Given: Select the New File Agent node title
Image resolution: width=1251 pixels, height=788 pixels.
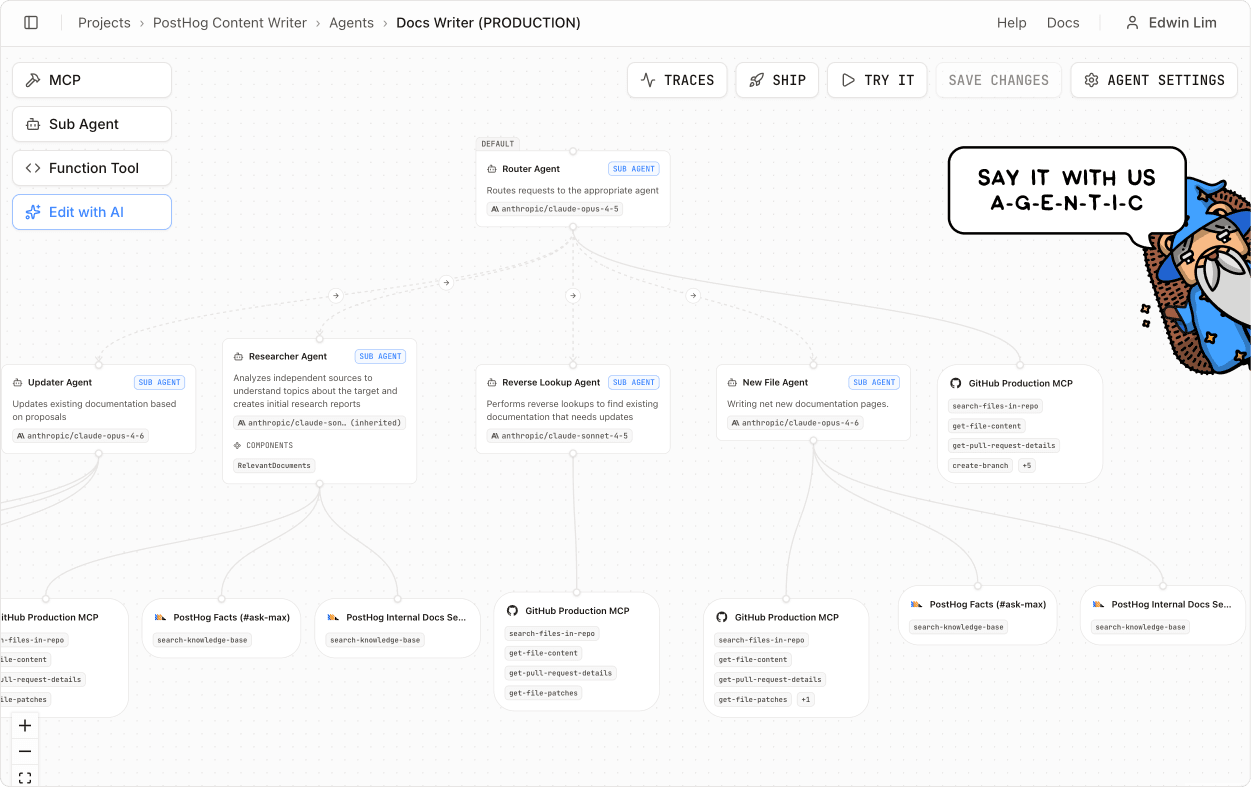Looking at the screenshot, I should tap(775, 382).
